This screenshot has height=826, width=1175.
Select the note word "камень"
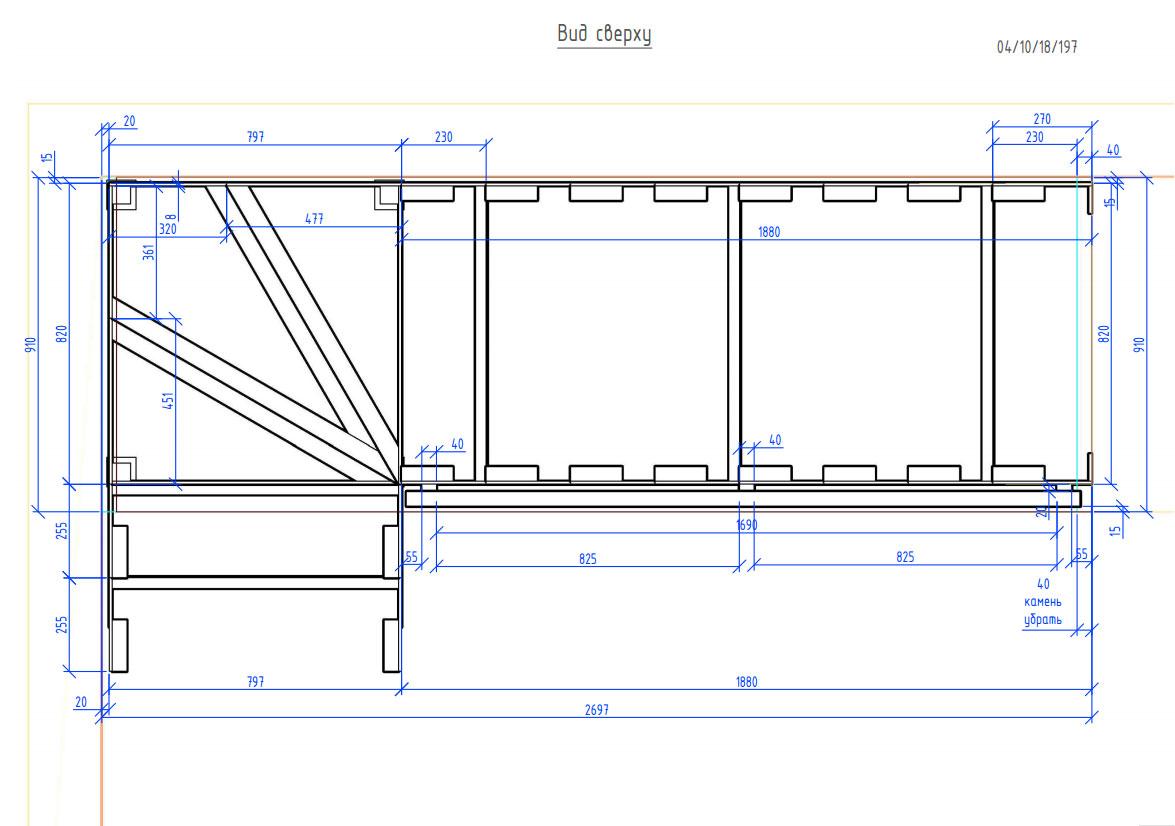[x=1043, y=602]
